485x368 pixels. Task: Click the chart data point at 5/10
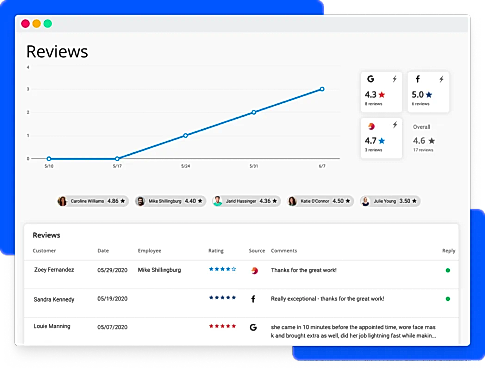[49, 159]
